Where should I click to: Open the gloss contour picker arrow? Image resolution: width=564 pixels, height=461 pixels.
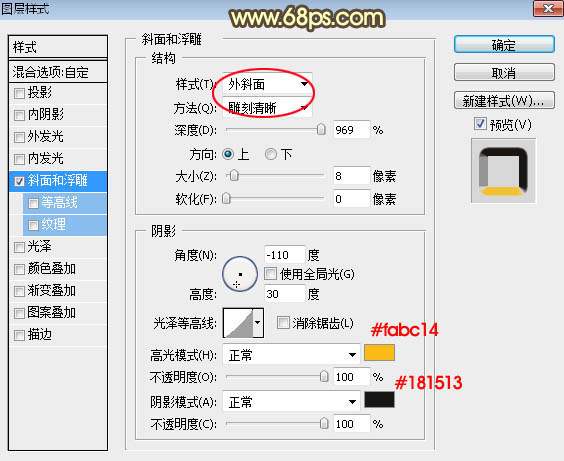click(258, 323)
